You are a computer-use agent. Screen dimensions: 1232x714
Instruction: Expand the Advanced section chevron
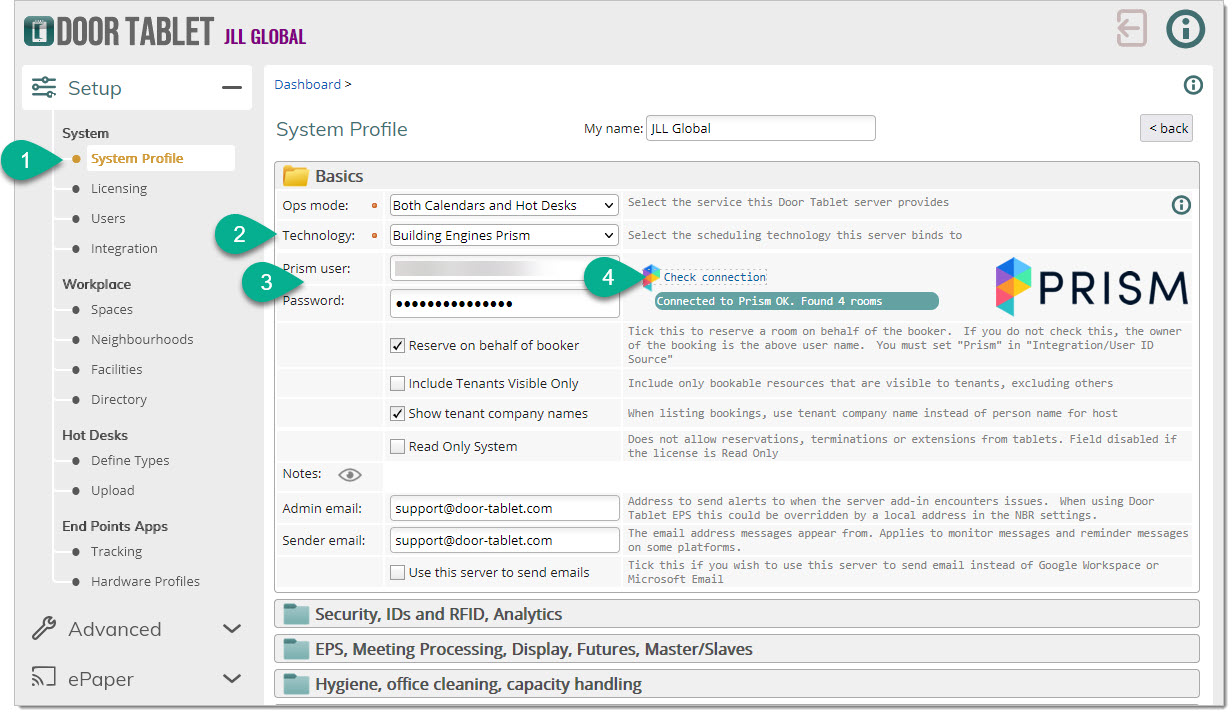click(x=232, y=629)
